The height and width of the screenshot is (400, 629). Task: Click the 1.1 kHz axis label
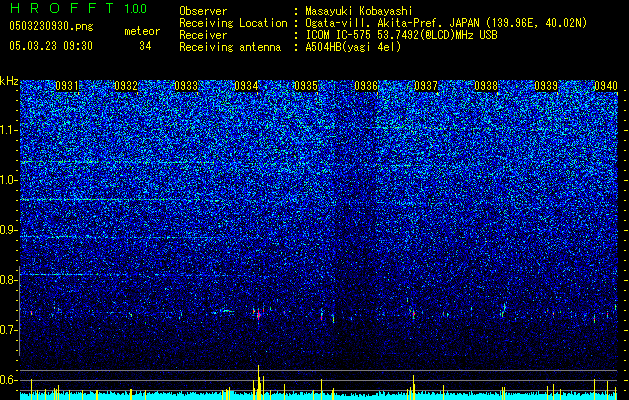pyautogui.click(x=9, y=130)
